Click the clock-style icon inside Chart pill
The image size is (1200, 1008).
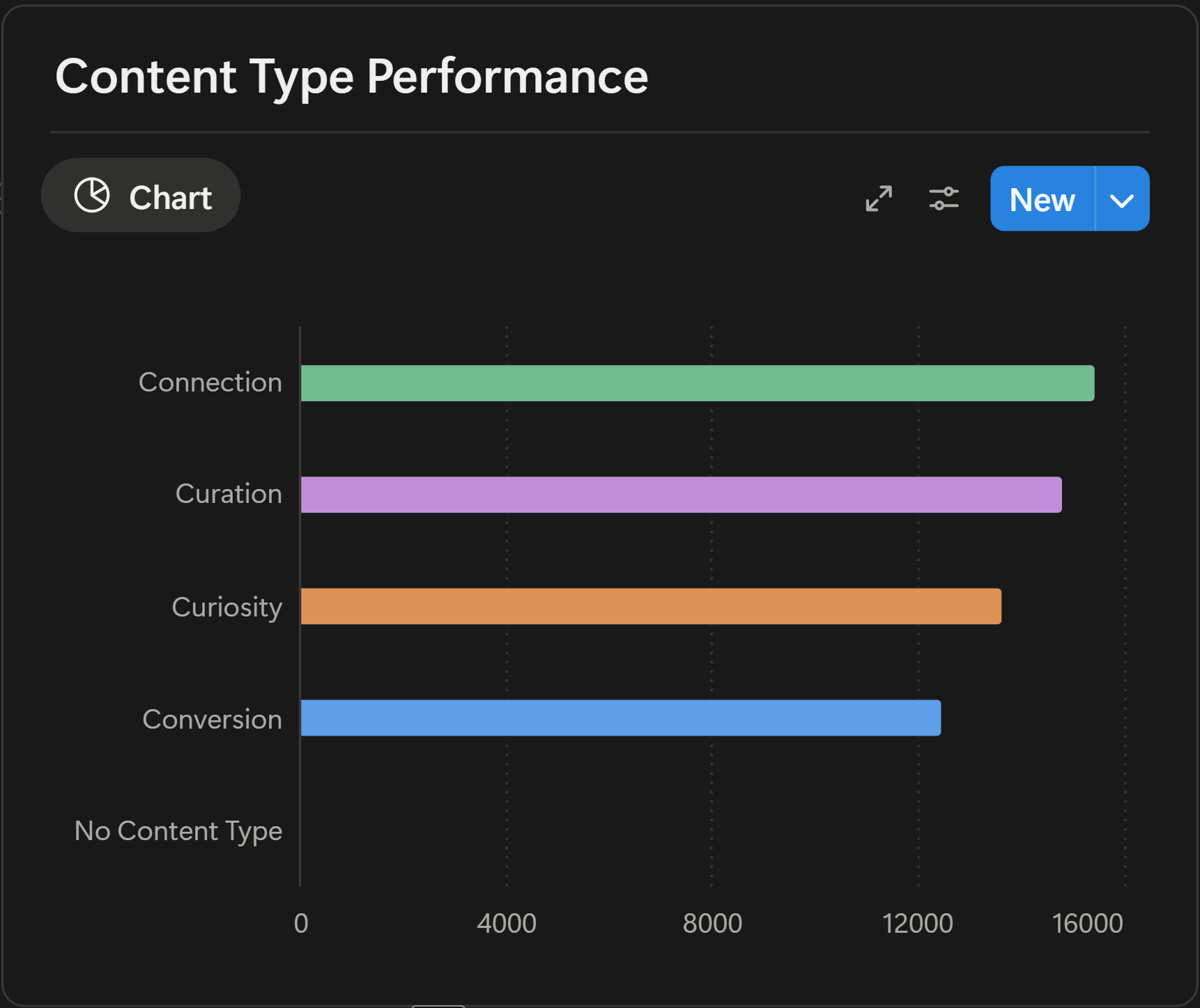(x=93, y=196)
